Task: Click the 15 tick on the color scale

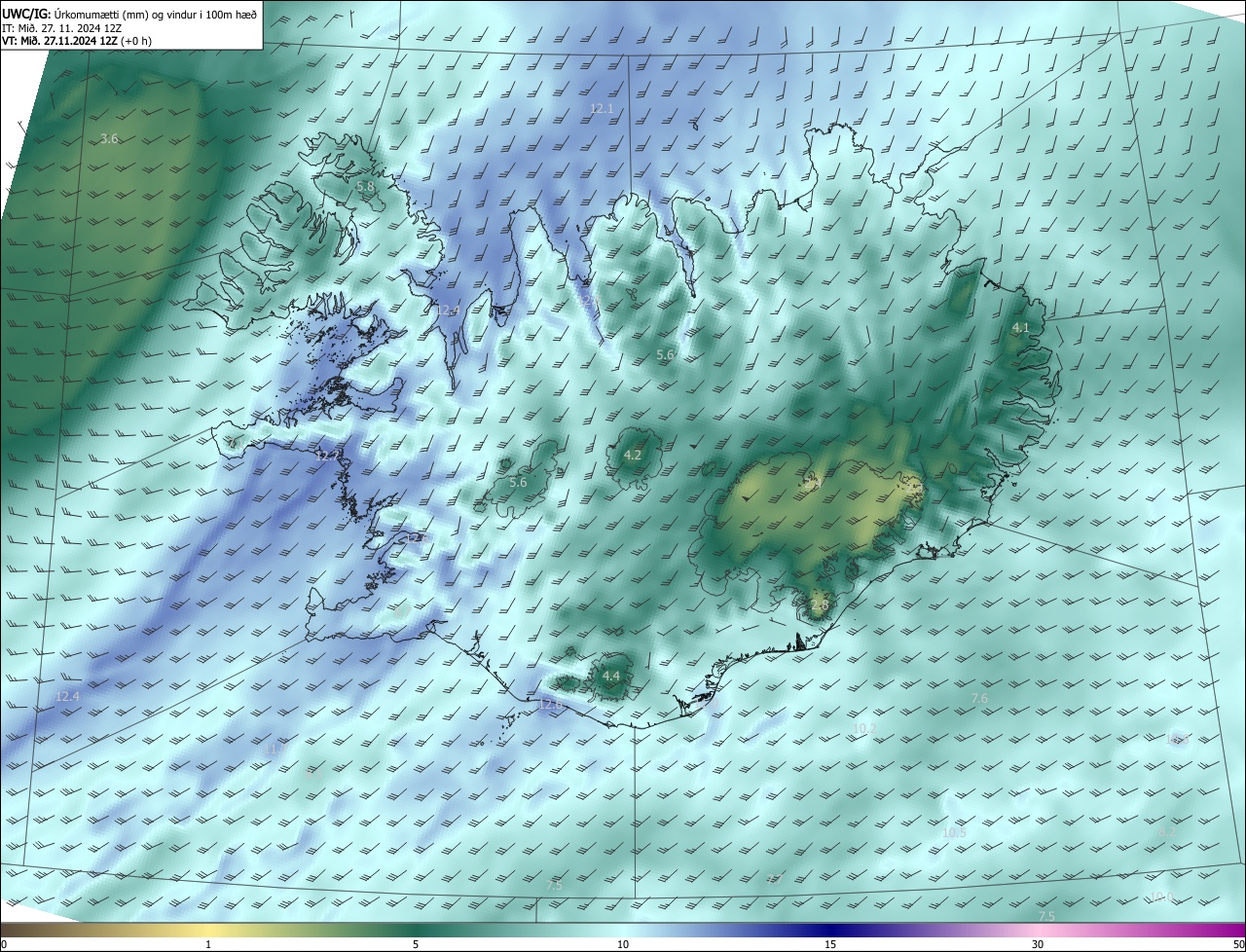Action: tap(830, 945)
